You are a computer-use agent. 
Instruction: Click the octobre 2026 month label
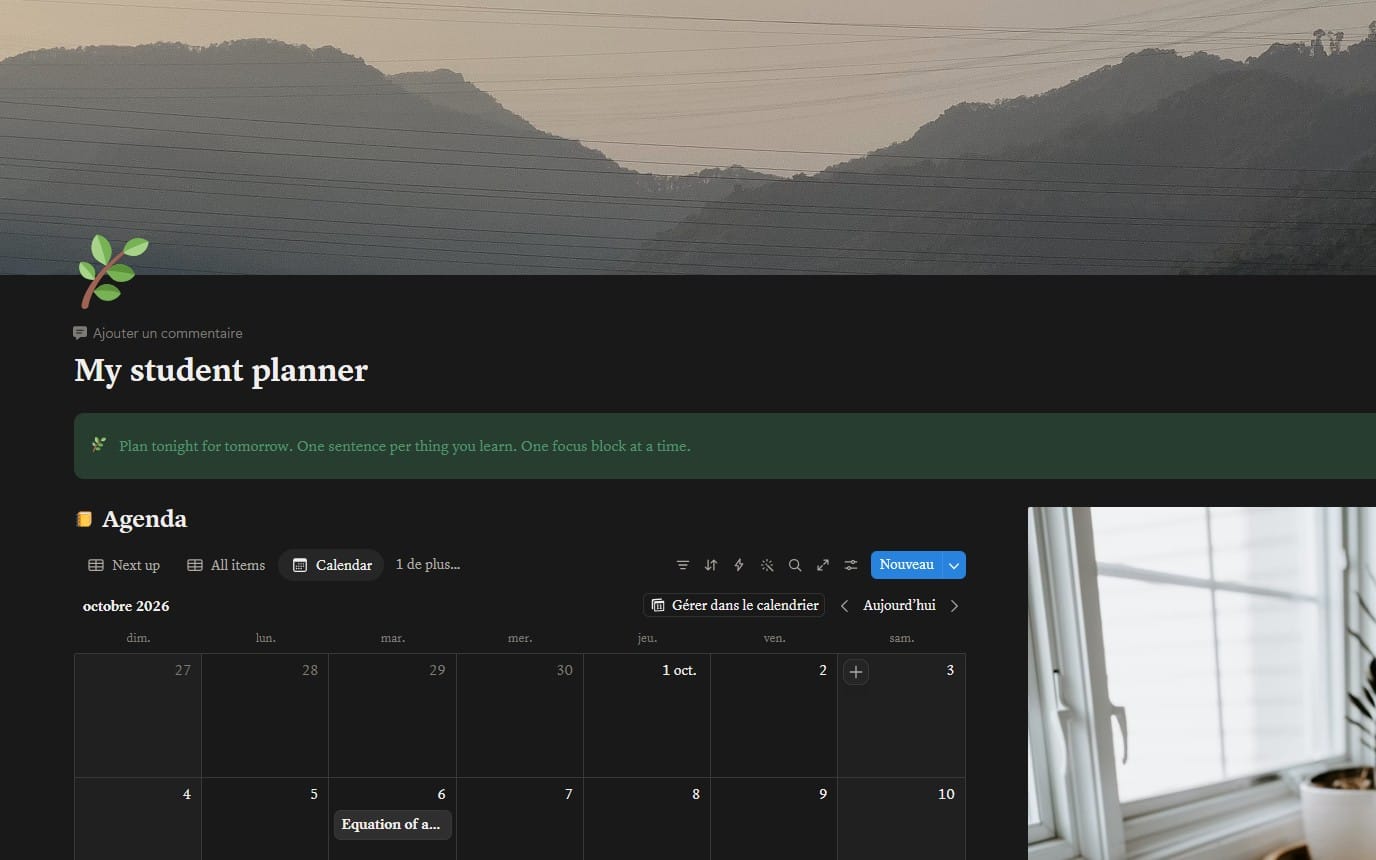click(126, 606)
